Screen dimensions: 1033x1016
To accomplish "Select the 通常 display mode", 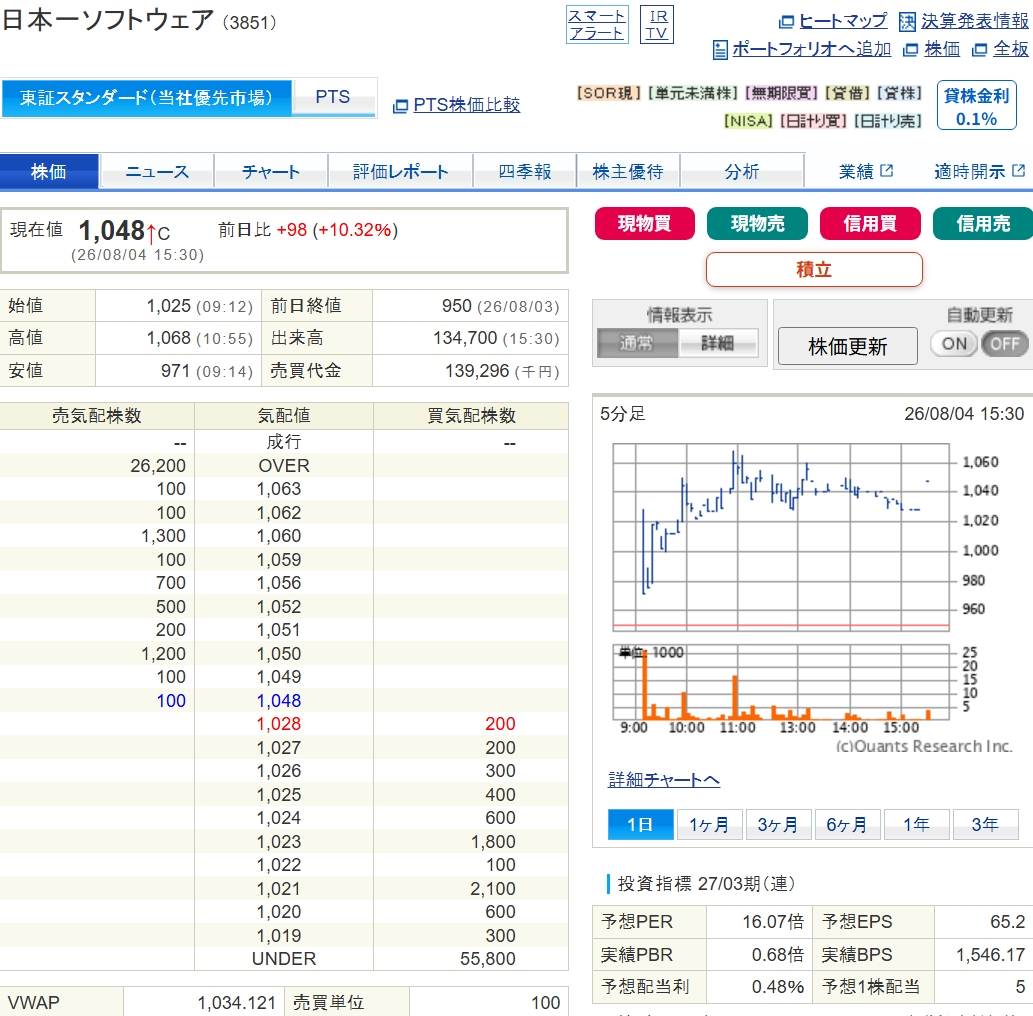I will [636, 343].
